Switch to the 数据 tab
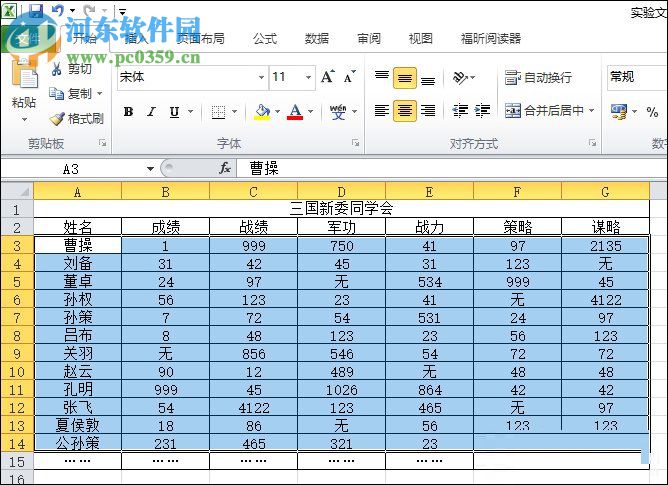This screenshot has height=485, width=668. coord(317,39)
